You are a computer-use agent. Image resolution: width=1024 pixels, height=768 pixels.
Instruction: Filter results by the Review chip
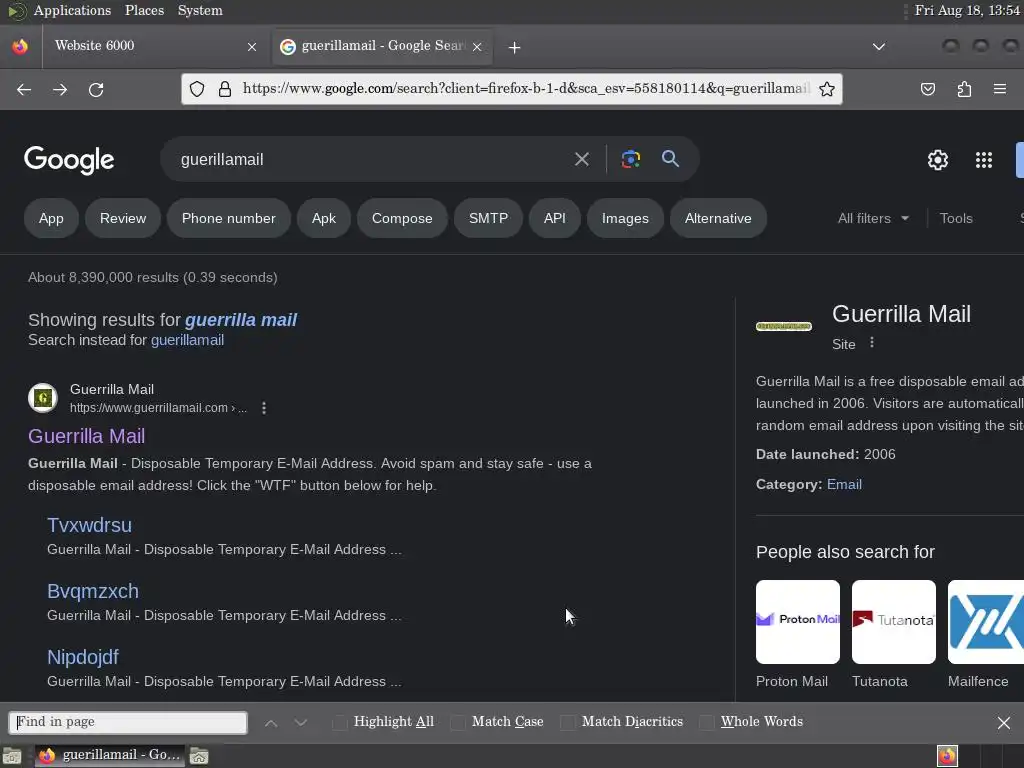123,218
